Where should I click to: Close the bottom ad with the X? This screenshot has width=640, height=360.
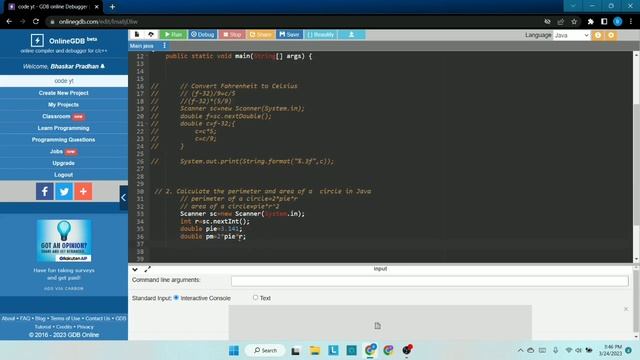click(626, 309)
